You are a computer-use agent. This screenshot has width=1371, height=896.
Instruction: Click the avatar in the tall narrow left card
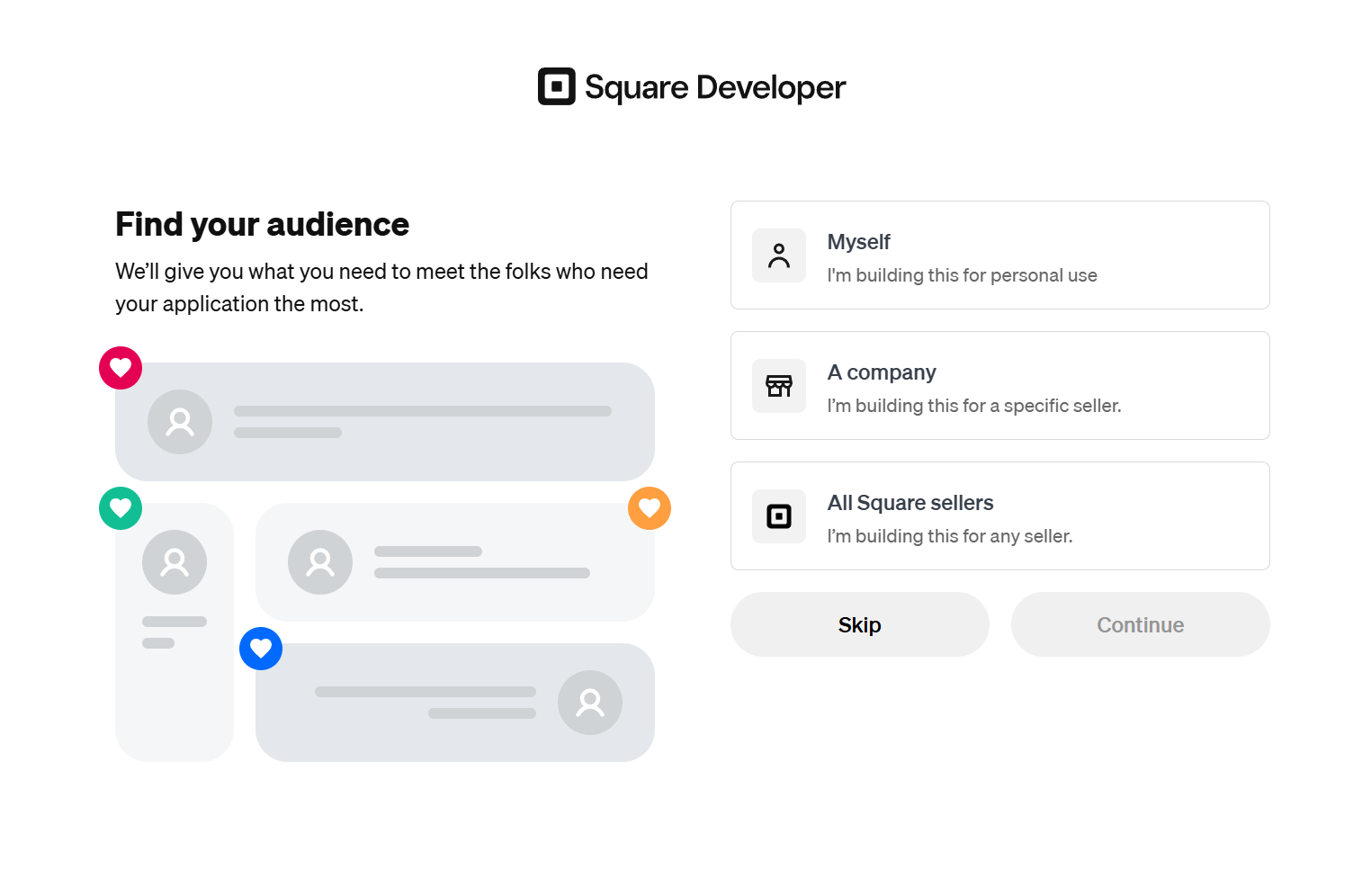click(175, 562)
